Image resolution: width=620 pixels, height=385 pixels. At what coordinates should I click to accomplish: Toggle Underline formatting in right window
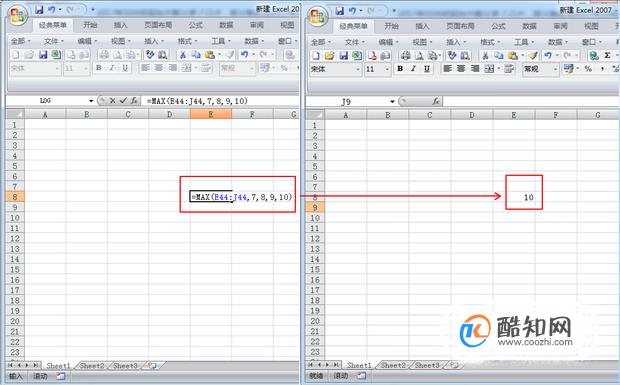[427, 69]
